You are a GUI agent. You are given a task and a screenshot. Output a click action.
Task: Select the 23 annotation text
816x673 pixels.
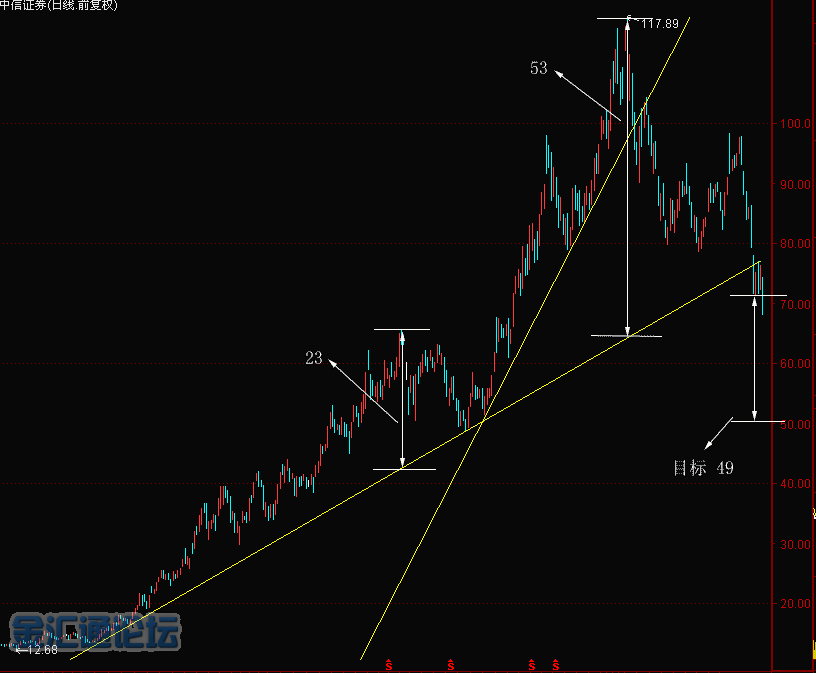click(314, 358)
